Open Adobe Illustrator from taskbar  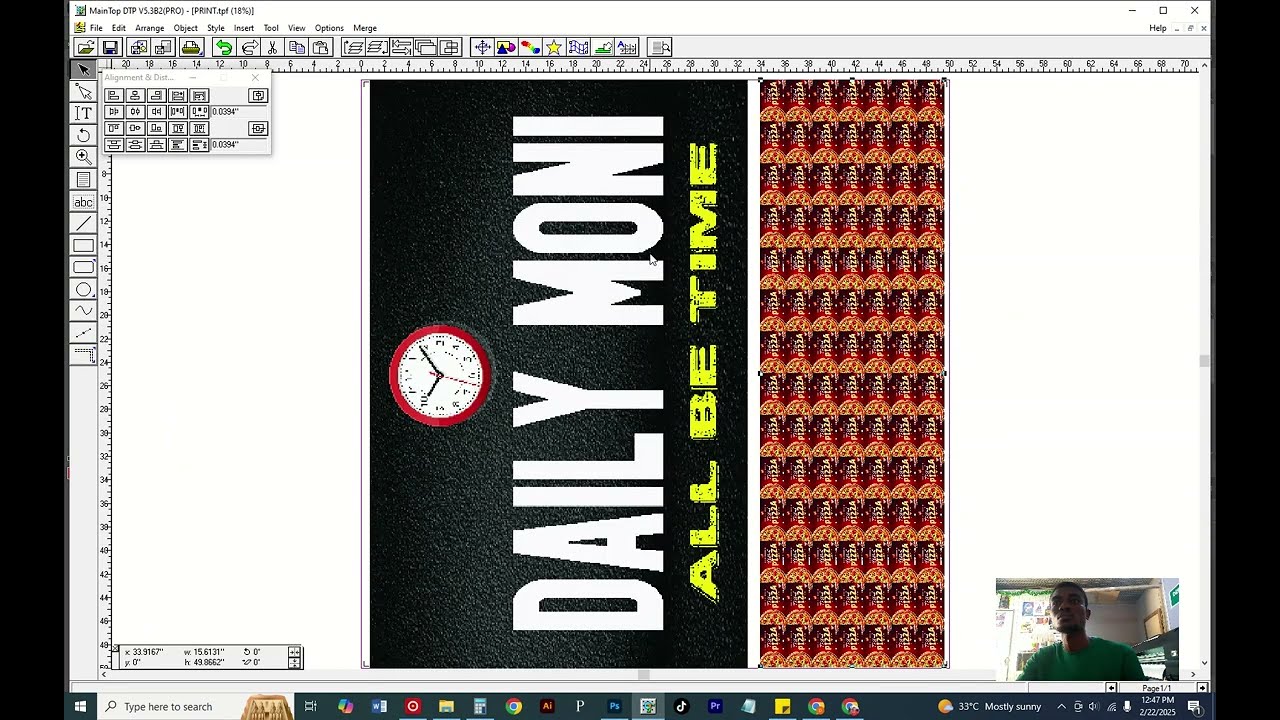[547, 706]
